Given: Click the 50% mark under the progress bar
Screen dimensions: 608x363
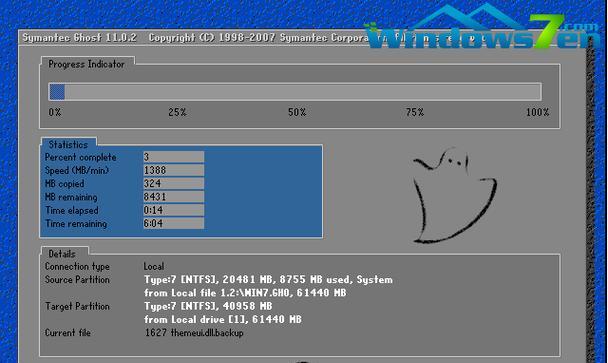Looking at the screenshot, I should 297,112.
